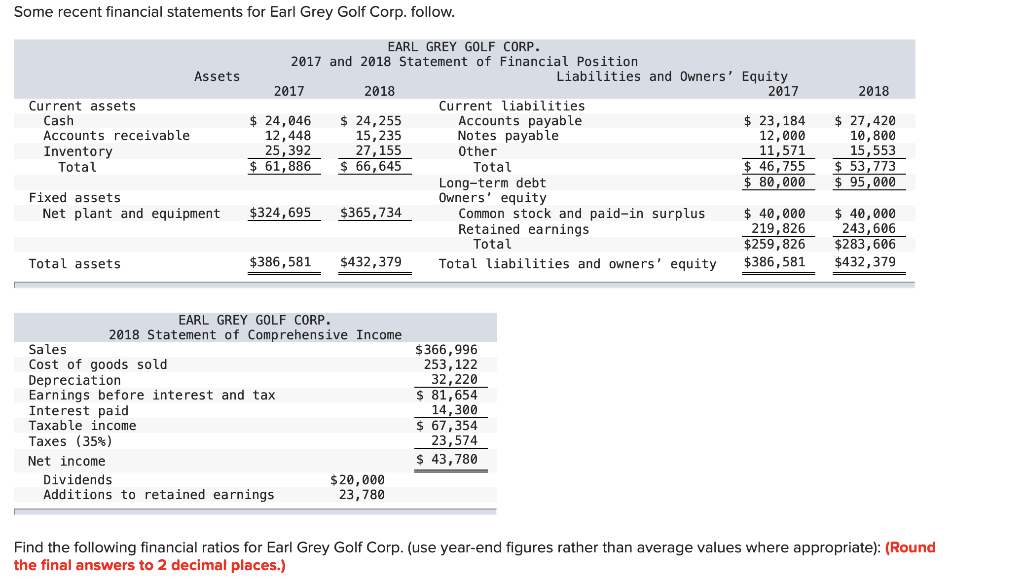Click 2018 retained earnings 243,606
Image resolution: width=1024 pixels, height=582 pixels.
click(869, 229)
